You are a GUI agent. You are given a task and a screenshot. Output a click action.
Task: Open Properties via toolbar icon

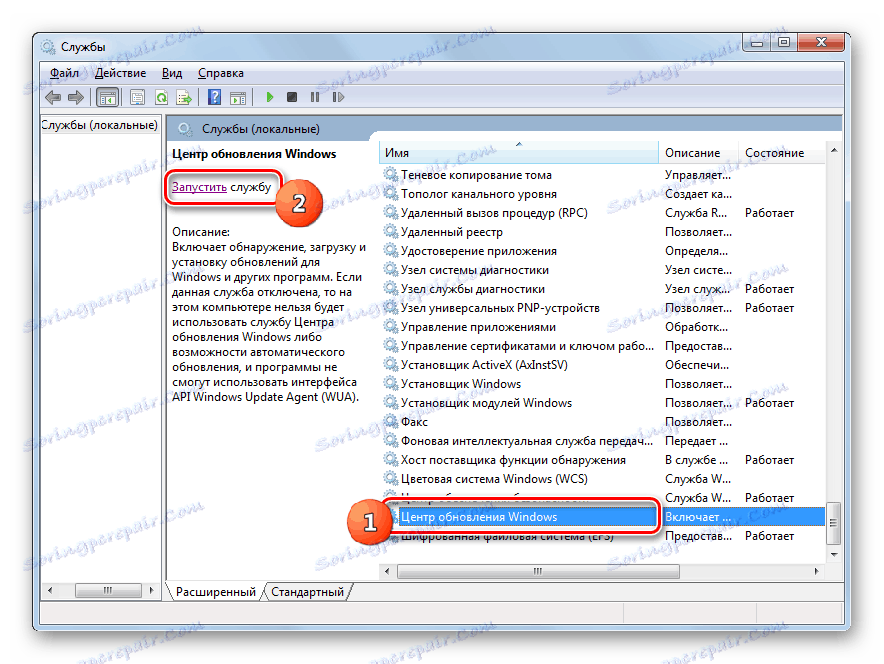tap(137, 98)
